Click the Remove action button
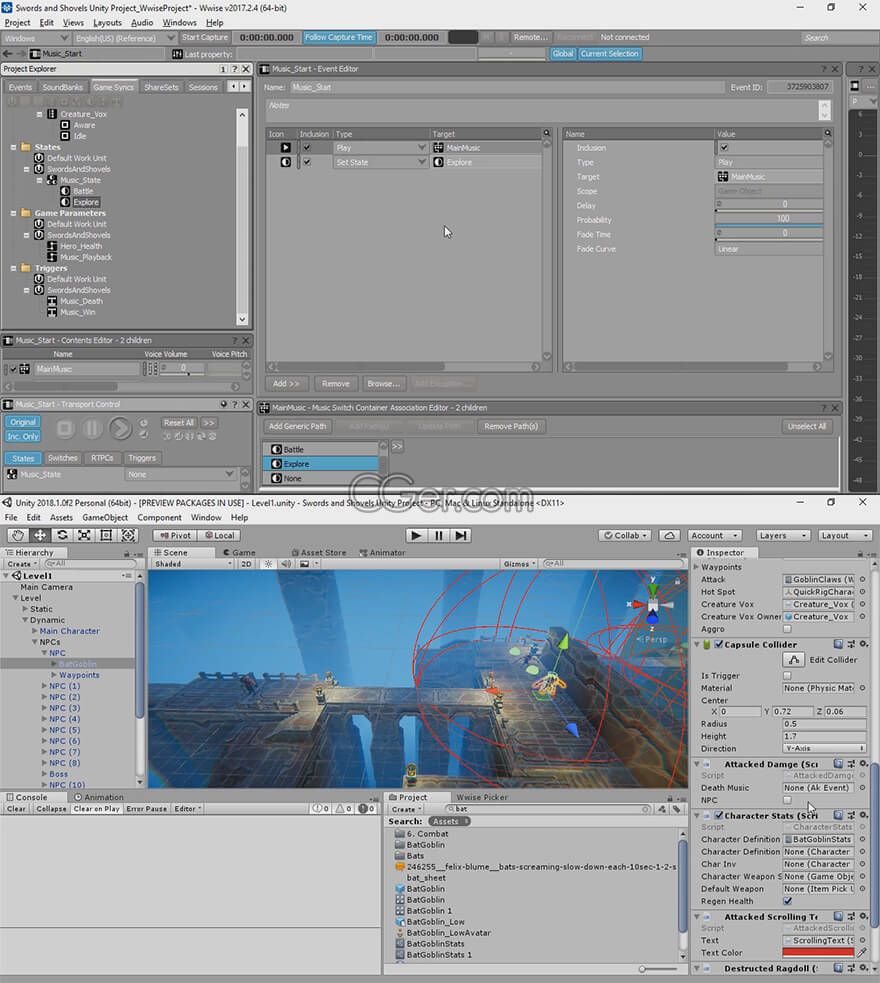 (x=335, y=384)
